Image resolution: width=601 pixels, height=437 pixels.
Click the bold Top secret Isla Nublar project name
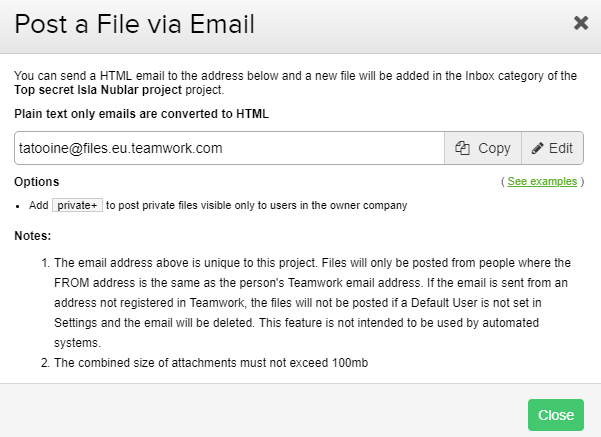(98, 90)
